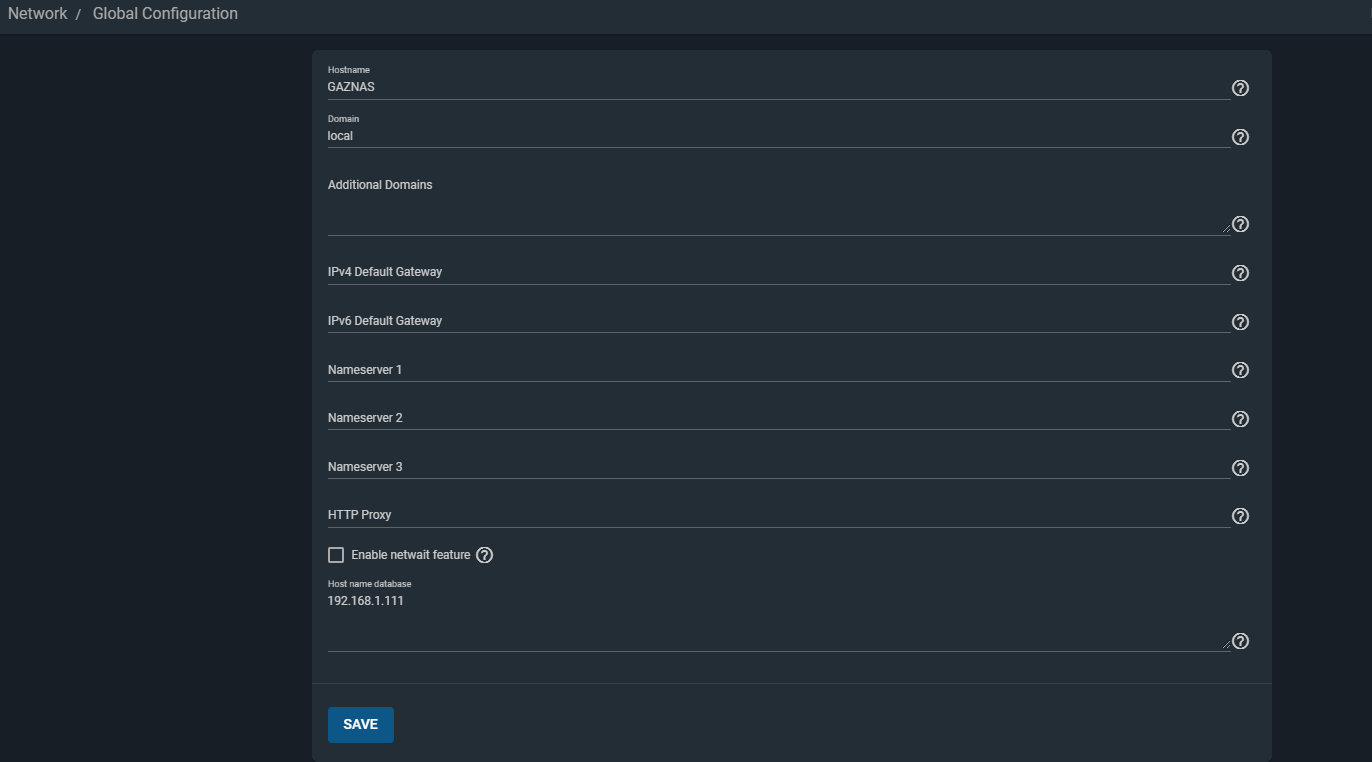Image resolution: width=1372 pixels, height=762 pixels.
Task: Show Nameserver 1 help tooltip
Action: click(1240, 370)
